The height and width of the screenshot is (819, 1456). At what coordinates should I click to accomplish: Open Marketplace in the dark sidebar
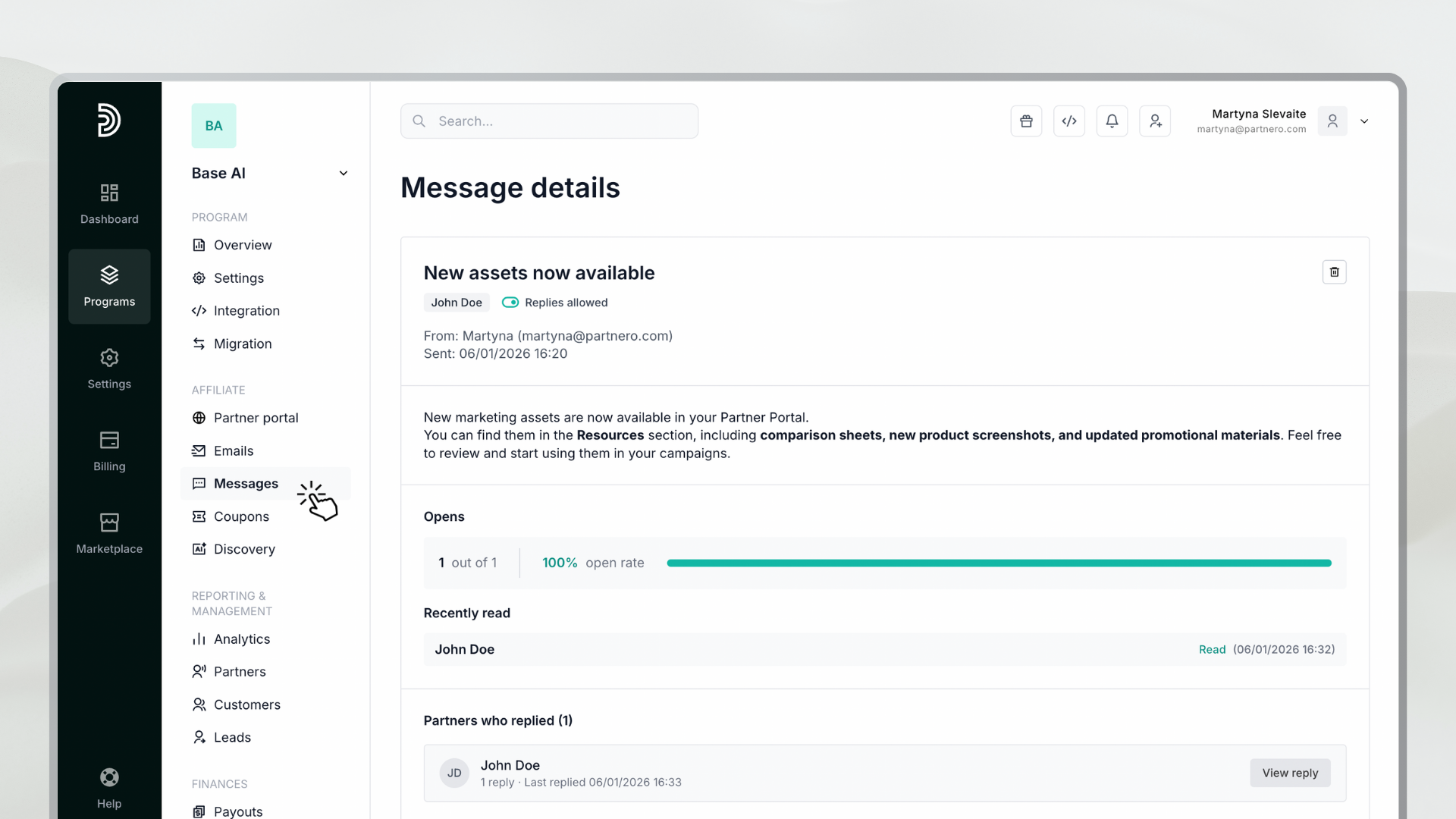[109, 533]
